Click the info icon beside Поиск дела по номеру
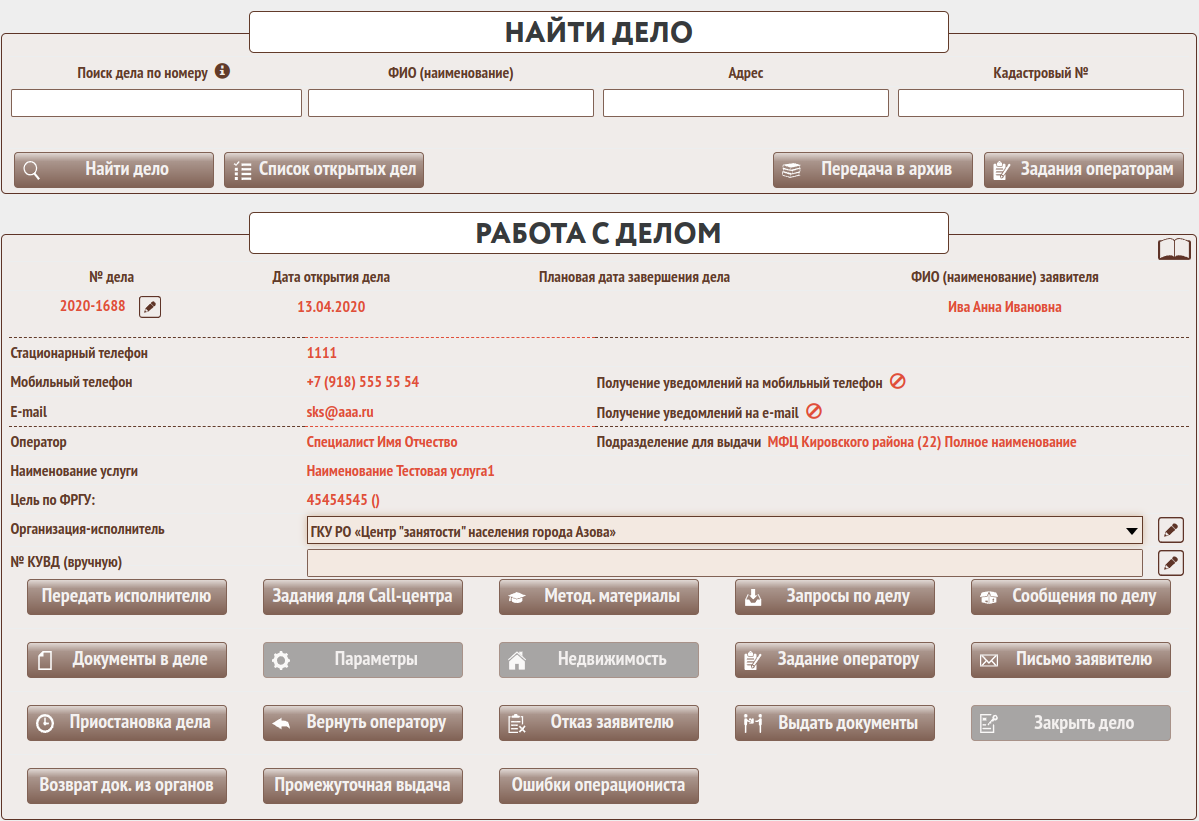Screen dimensions: 1199x821 (x=223, y=72)
